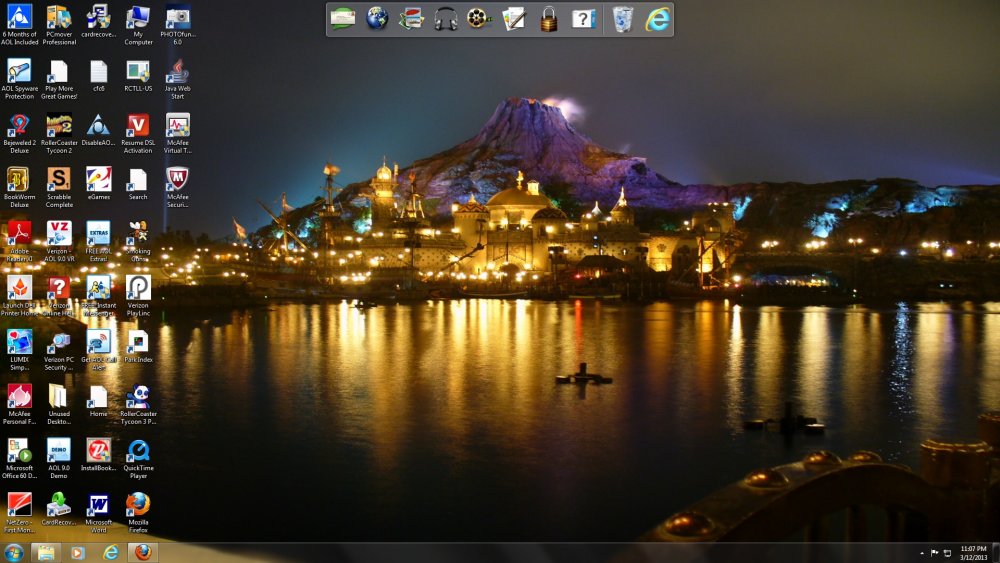Select the QuickTime Player desktop icon
Viewport: 1000px width, 563px height.
pos(138,459)
